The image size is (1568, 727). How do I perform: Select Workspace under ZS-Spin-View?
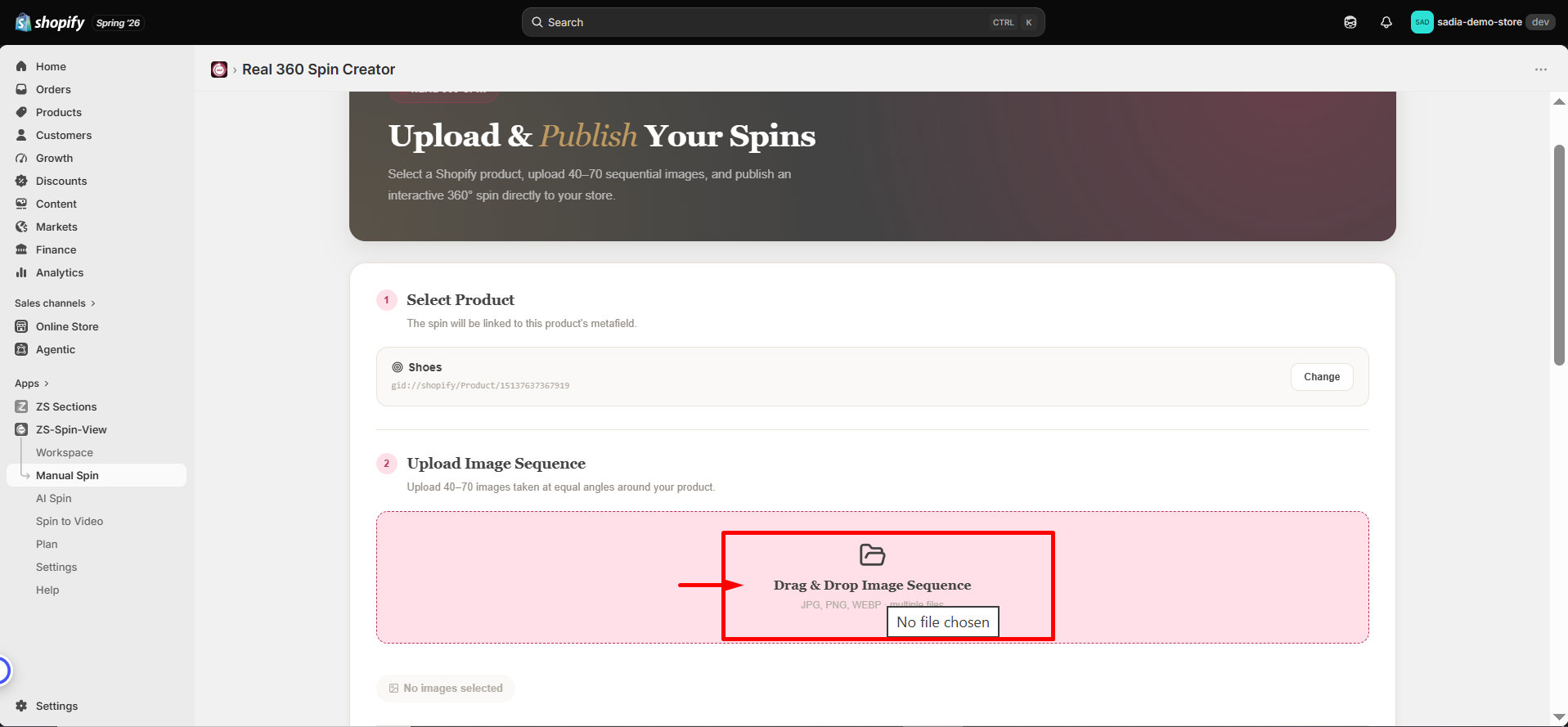(x=65, y=452)
